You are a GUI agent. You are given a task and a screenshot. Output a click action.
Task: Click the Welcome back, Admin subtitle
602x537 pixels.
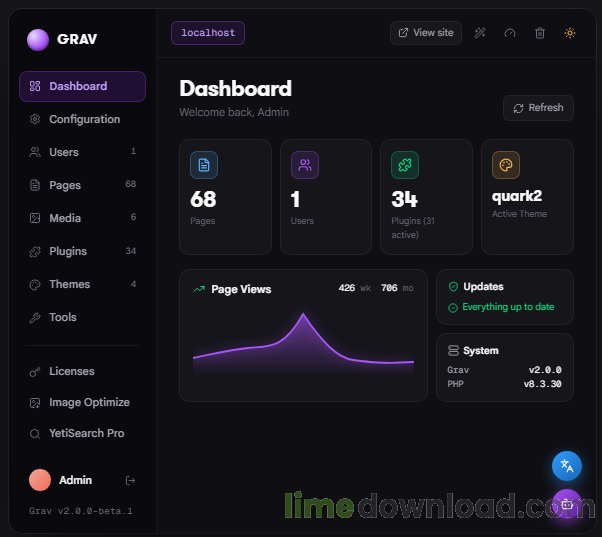[234, 112]
